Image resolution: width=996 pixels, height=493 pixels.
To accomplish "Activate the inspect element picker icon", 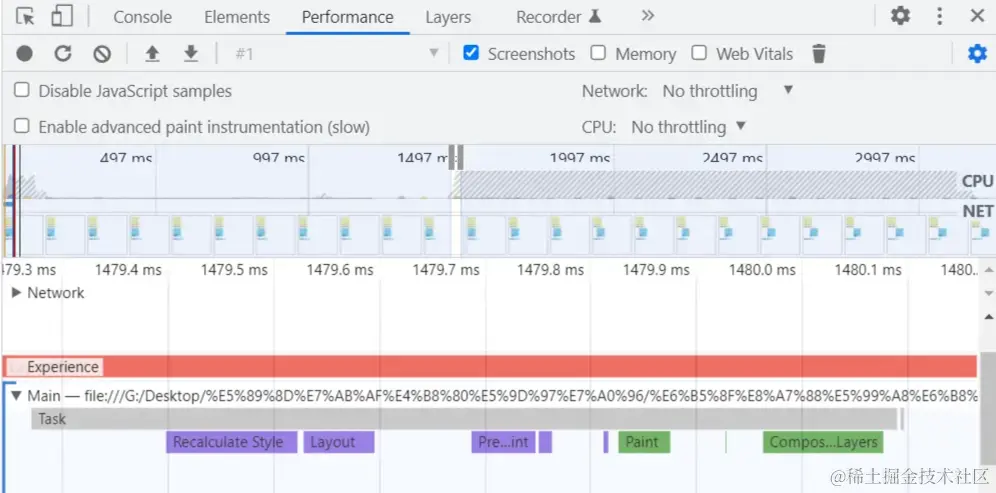I will pyautogui.click(x=25, y=17).
